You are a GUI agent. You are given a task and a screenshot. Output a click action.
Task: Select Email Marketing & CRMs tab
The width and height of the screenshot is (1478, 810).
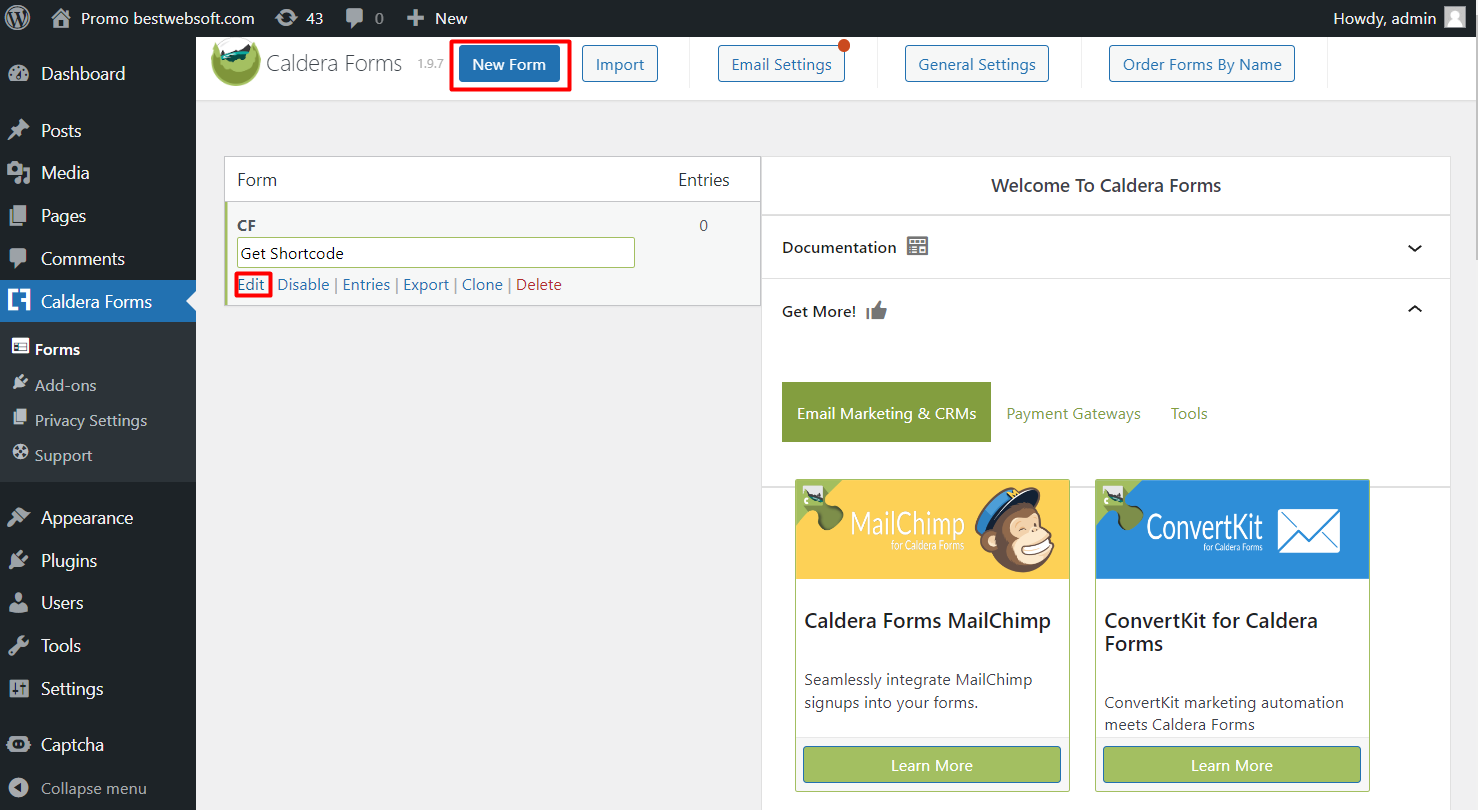[x=886, y=412]
